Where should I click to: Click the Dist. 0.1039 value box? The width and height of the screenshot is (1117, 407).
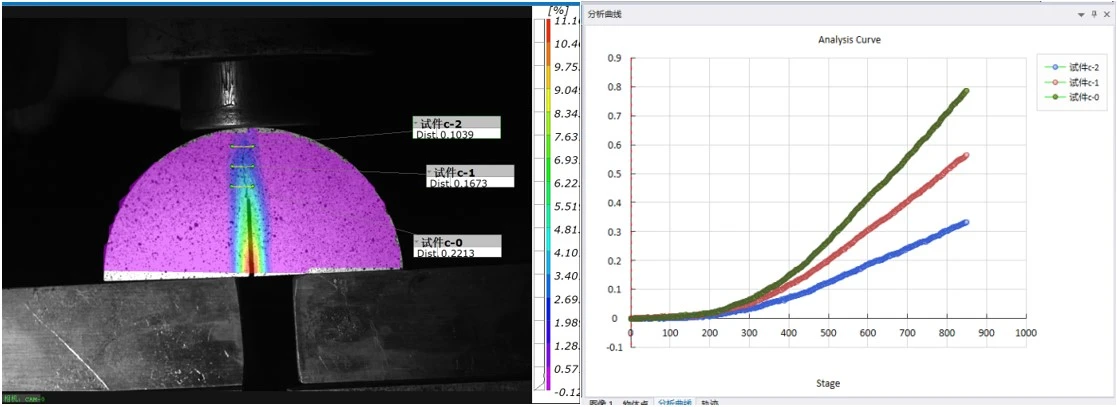(x=457, y=134)
